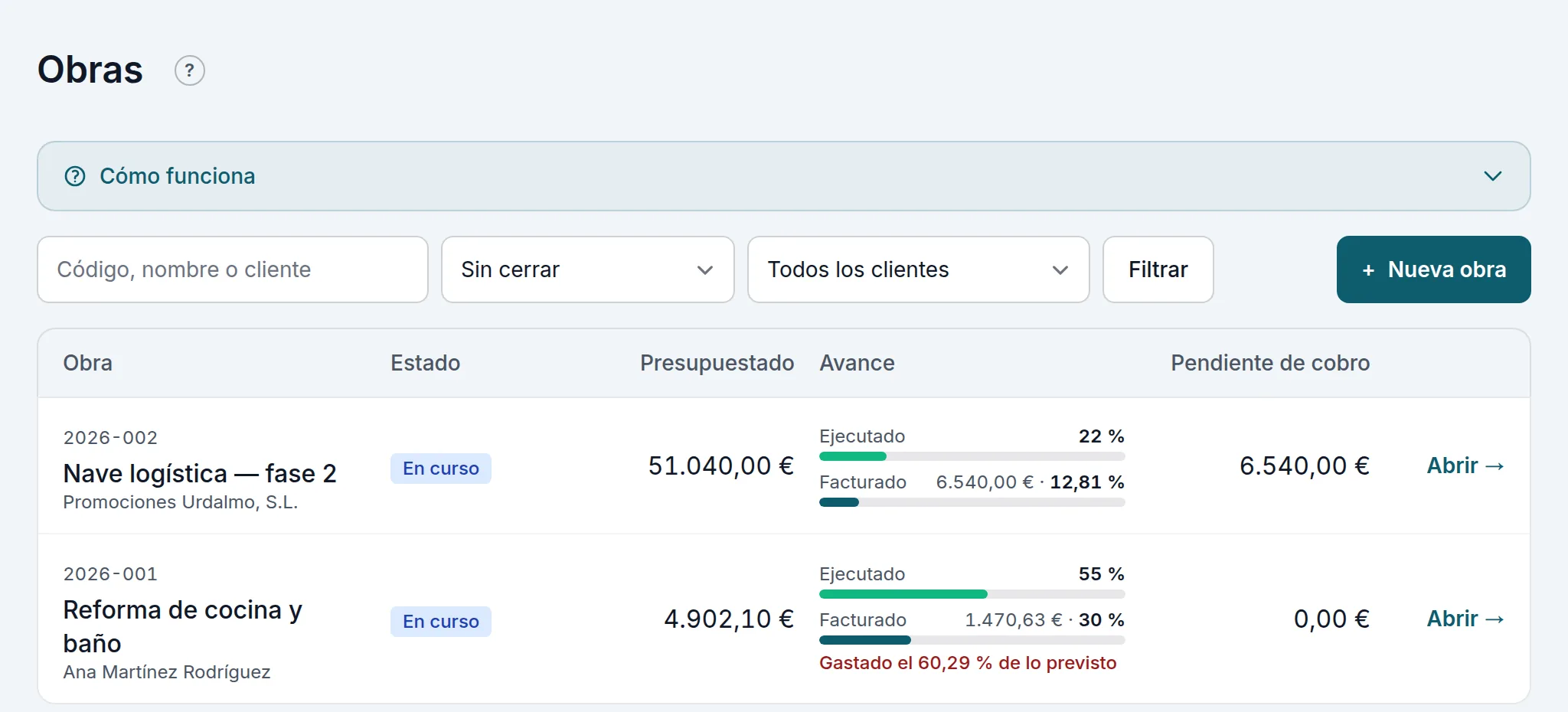This screenshot has height=712, width=1568.
Task: Click the Estado column header
Action: coord(426,363)
